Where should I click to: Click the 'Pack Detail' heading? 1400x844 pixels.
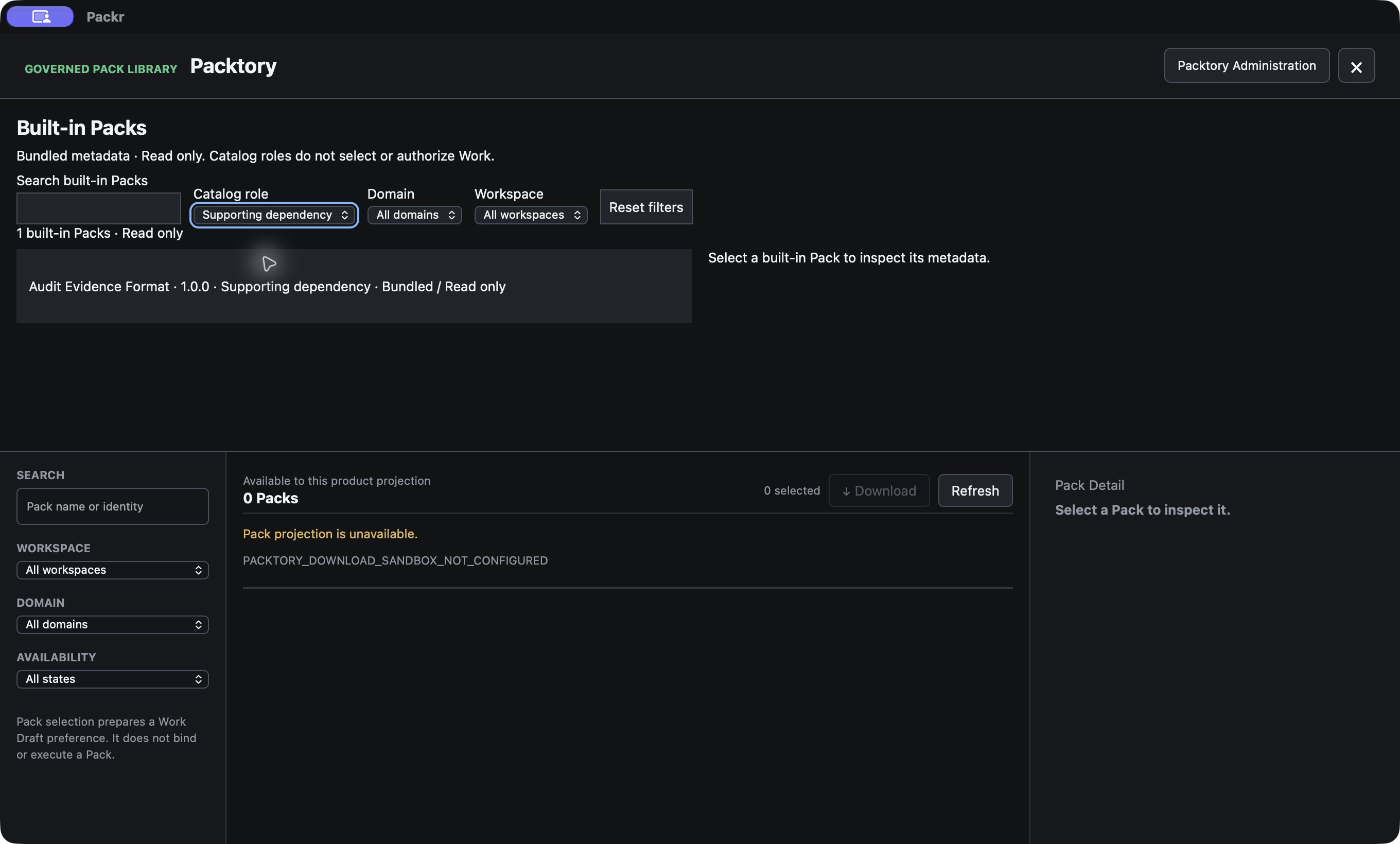1090,485
